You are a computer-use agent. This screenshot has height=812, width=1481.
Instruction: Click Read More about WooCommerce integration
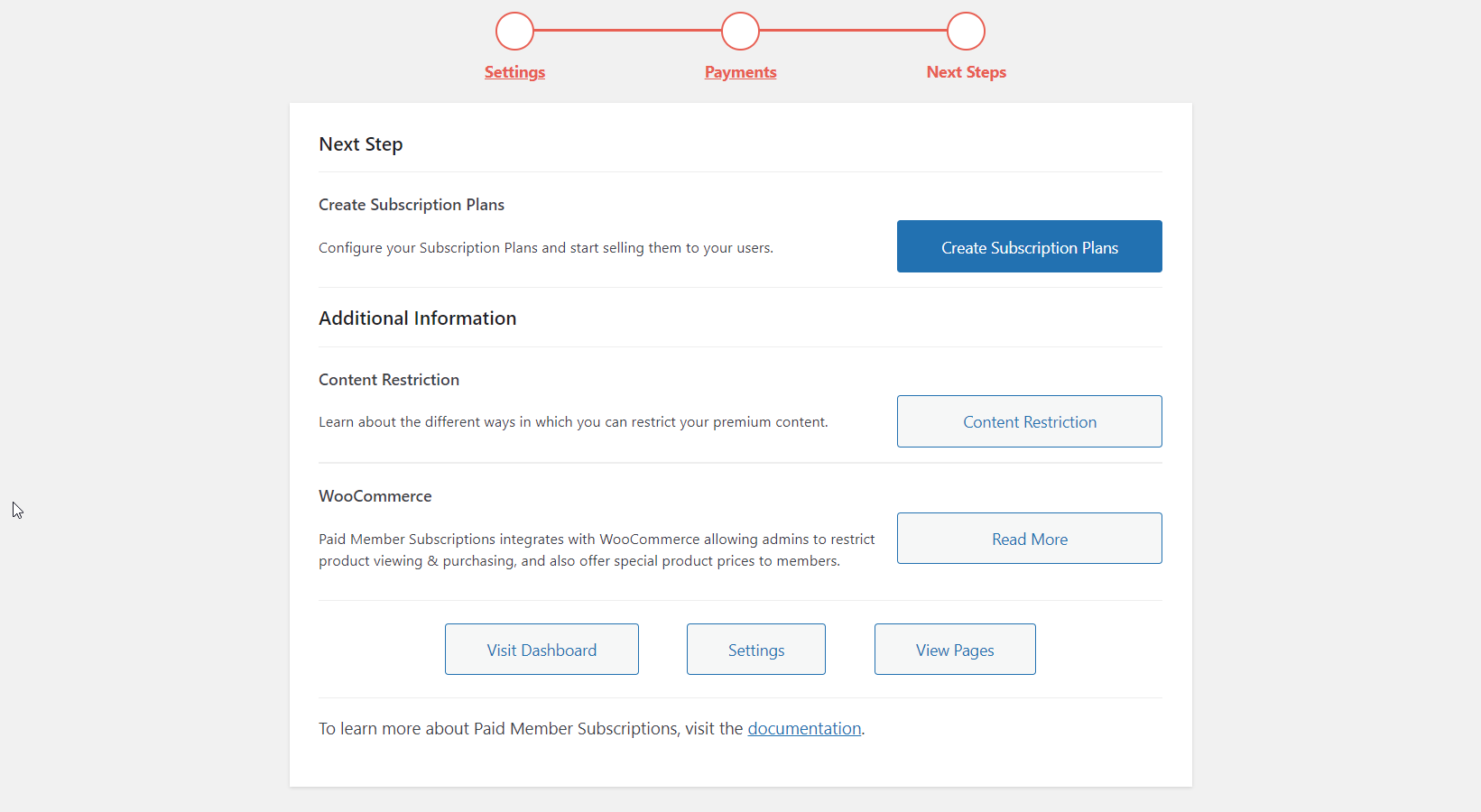tap(1029, 538)
